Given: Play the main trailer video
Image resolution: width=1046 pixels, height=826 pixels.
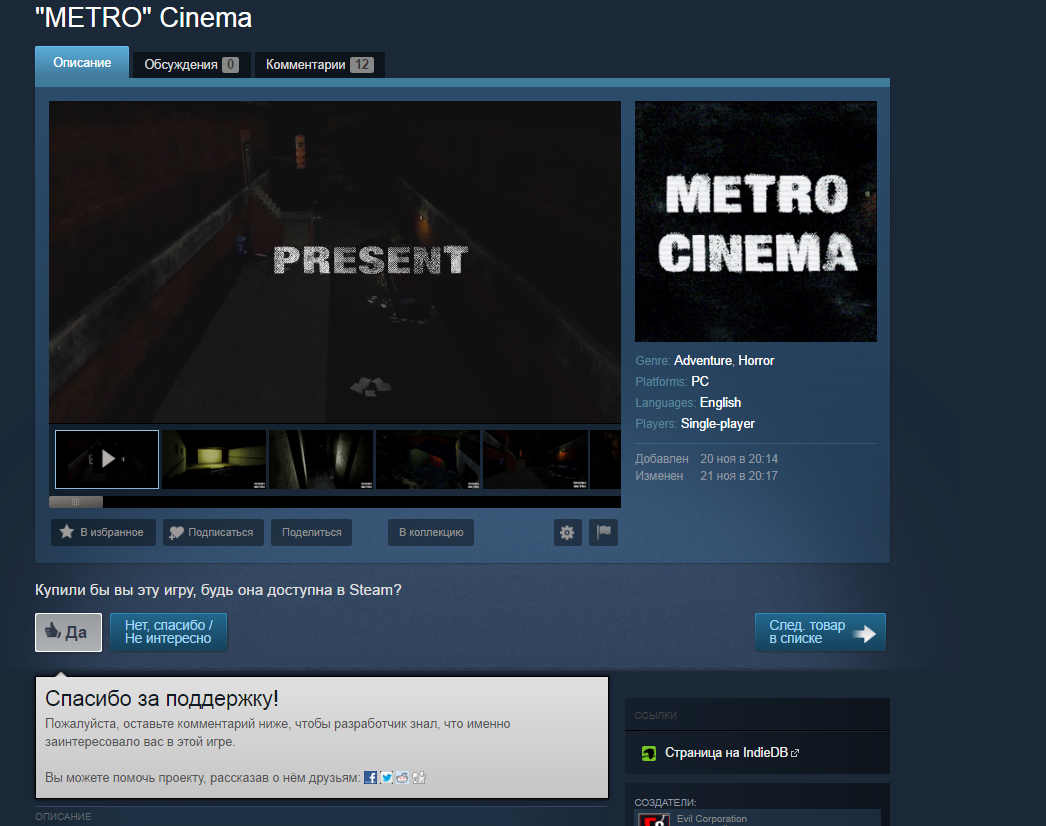Looking at the screenshot, I should pyautogui.click(x=335, y=262).
